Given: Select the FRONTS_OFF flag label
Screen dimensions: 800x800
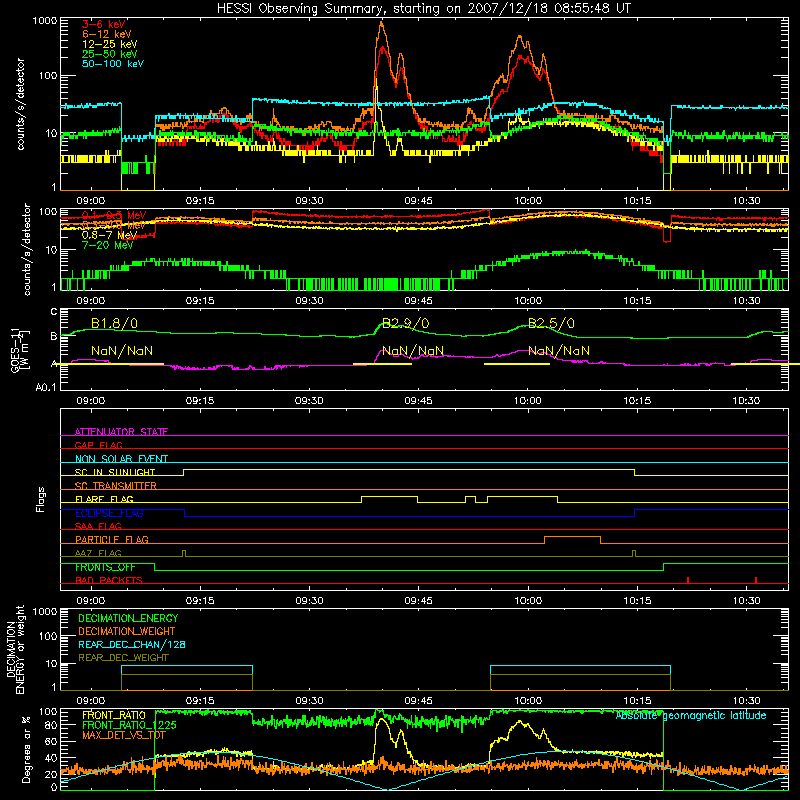Looking at the screenshot, I should tap(105, 567).
